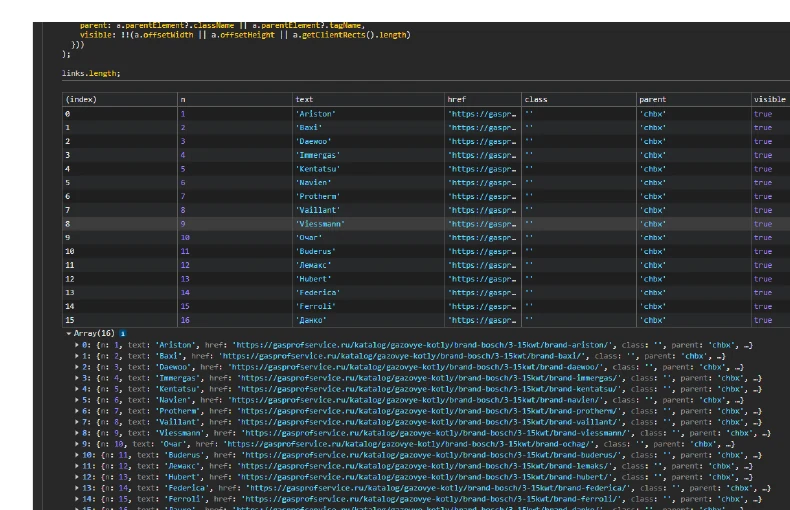790x510 pixels.
Task: Expand array entry 9 for Очаг
Action: tap(77, 444)
